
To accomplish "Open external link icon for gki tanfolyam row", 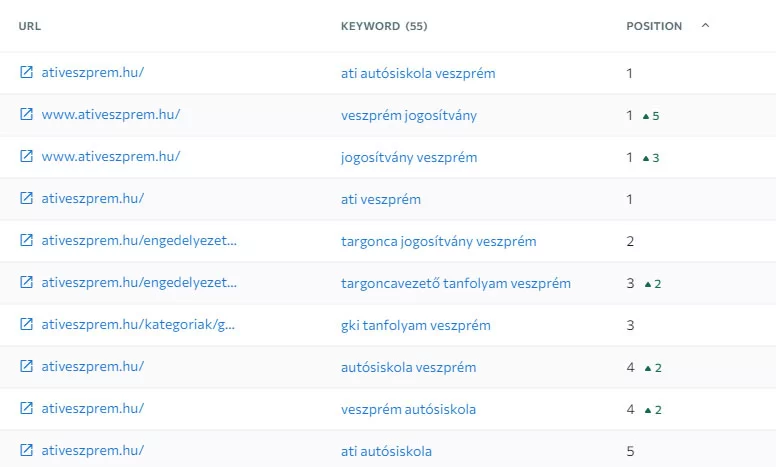I will pyautogui.click(x=27, y=325).
